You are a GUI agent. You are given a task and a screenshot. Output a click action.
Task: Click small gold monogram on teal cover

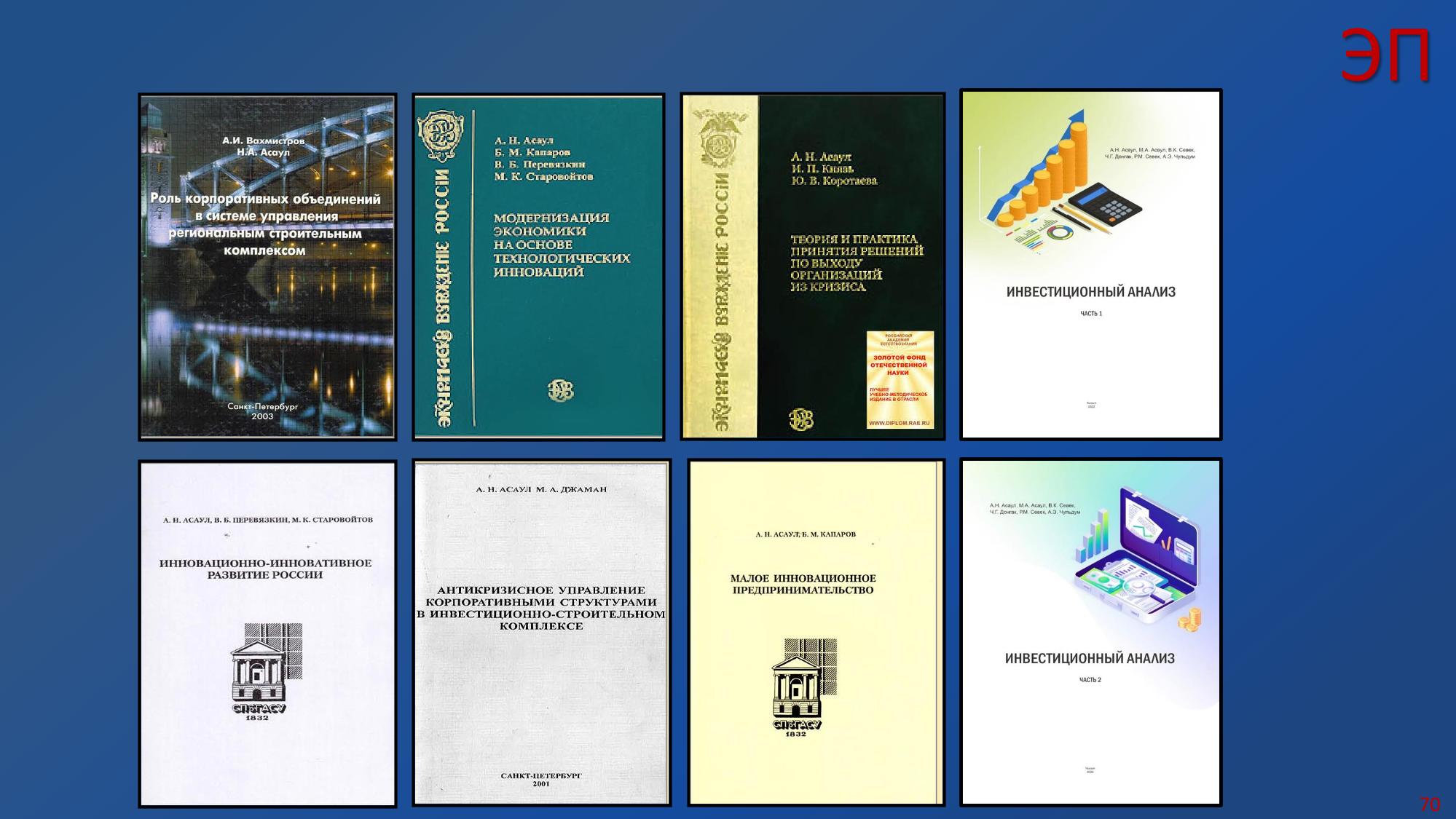pyautogui.click(x=560, y=391)
